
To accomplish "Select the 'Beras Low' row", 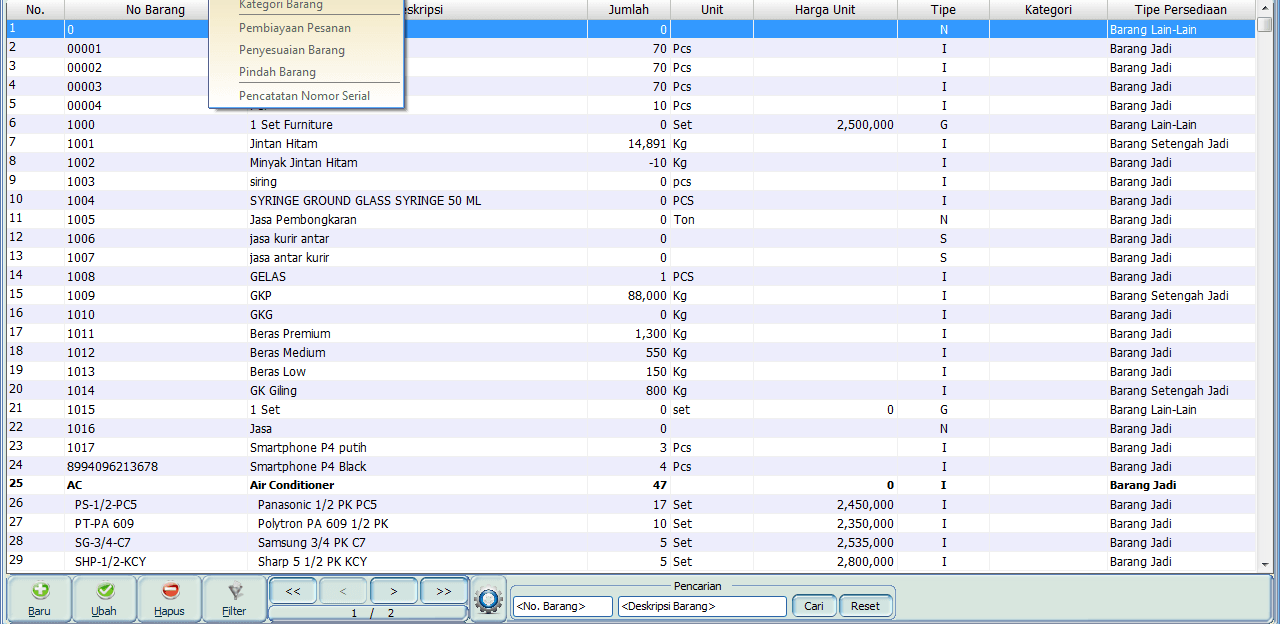I will (631, 372).
